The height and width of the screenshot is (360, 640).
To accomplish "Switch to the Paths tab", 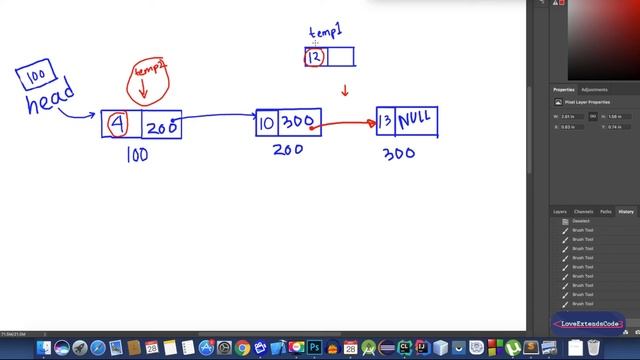I will click(x=606, y=212).
